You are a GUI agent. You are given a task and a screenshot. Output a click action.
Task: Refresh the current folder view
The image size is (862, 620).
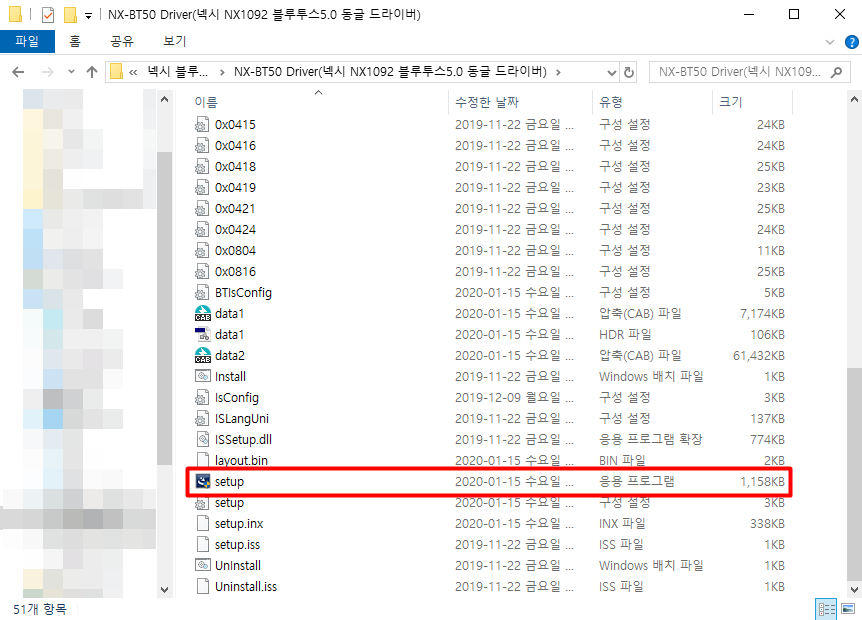coord(628,72)
